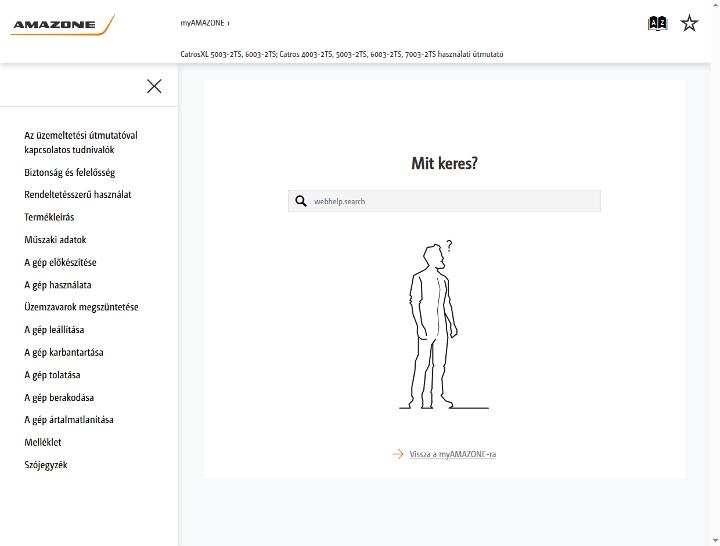The image size is (720, 546).
Task: Click the scrollbar down arrow
Action: [x=715, y=541]
